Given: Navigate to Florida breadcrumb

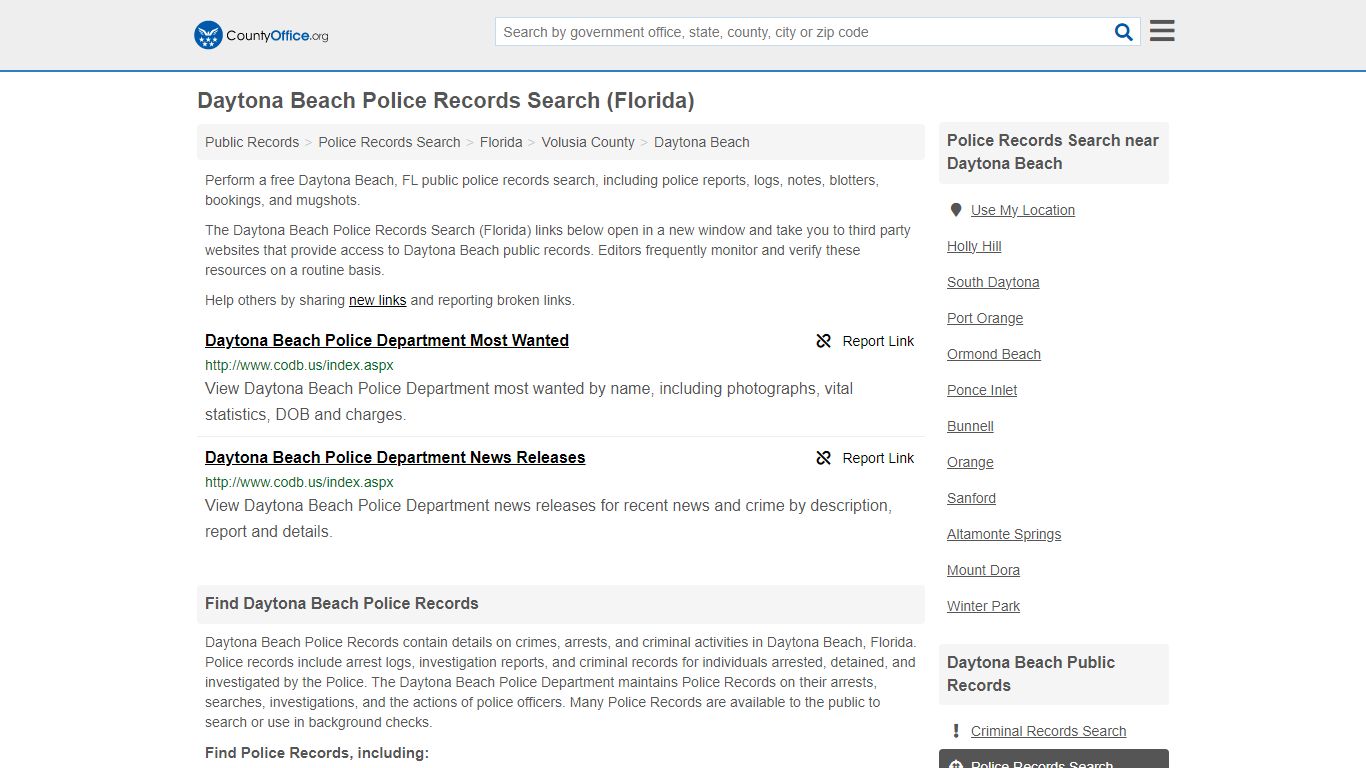Looking at the screenshot, I should (x=501, y=142).
